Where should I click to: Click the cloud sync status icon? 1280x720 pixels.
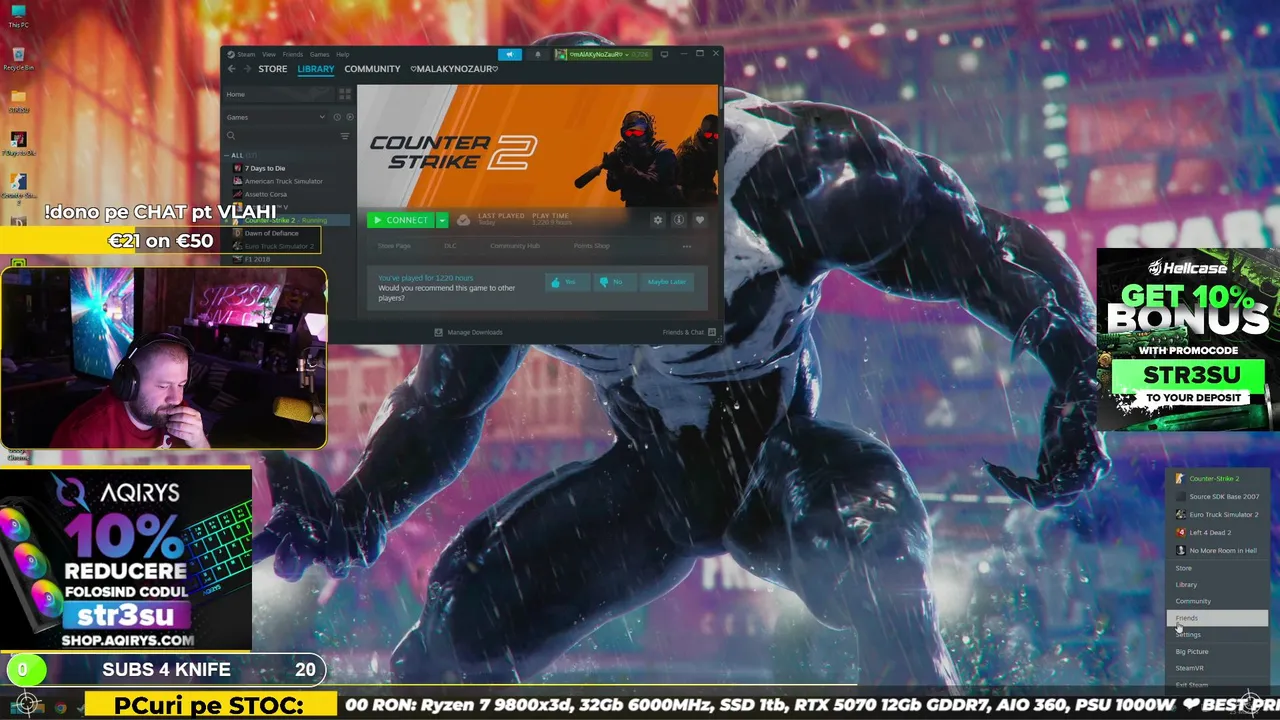click(x=463, y=220)
